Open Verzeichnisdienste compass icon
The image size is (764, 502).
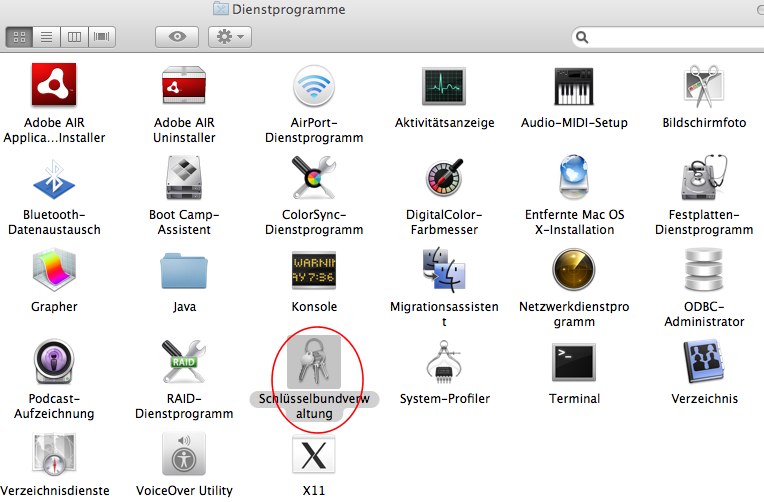pyautogui.click(x=54, y=454)
